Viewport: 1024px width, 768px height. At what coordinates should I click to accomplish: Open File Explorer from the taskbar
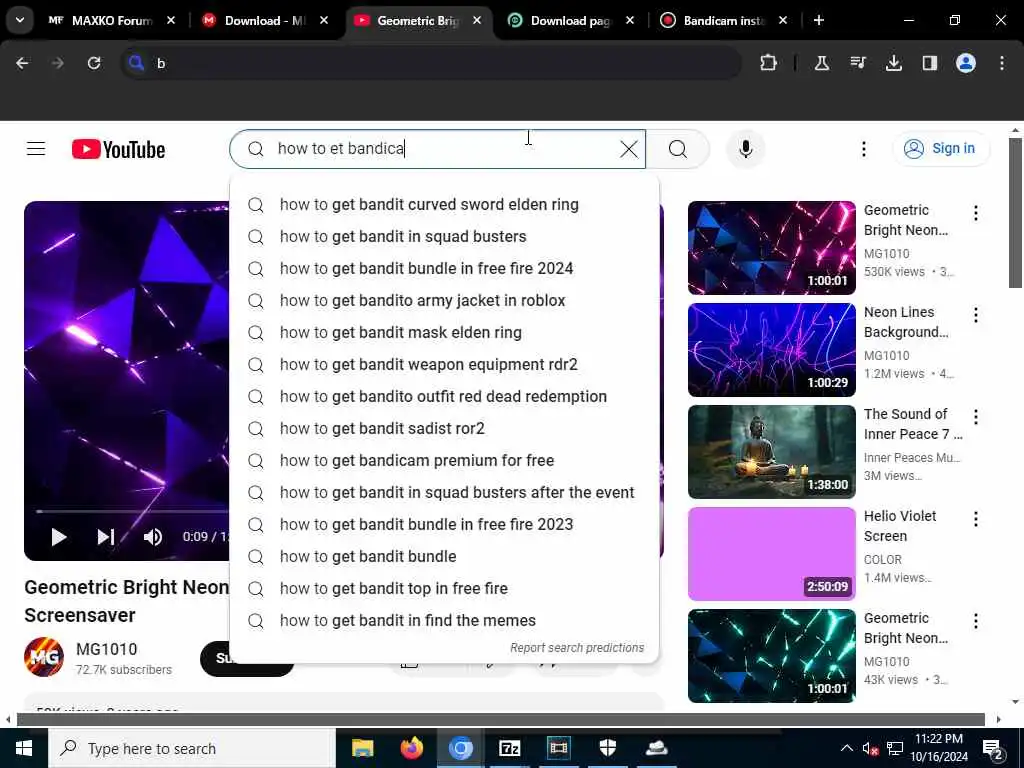pyautogui.click(x=362, y=748)
